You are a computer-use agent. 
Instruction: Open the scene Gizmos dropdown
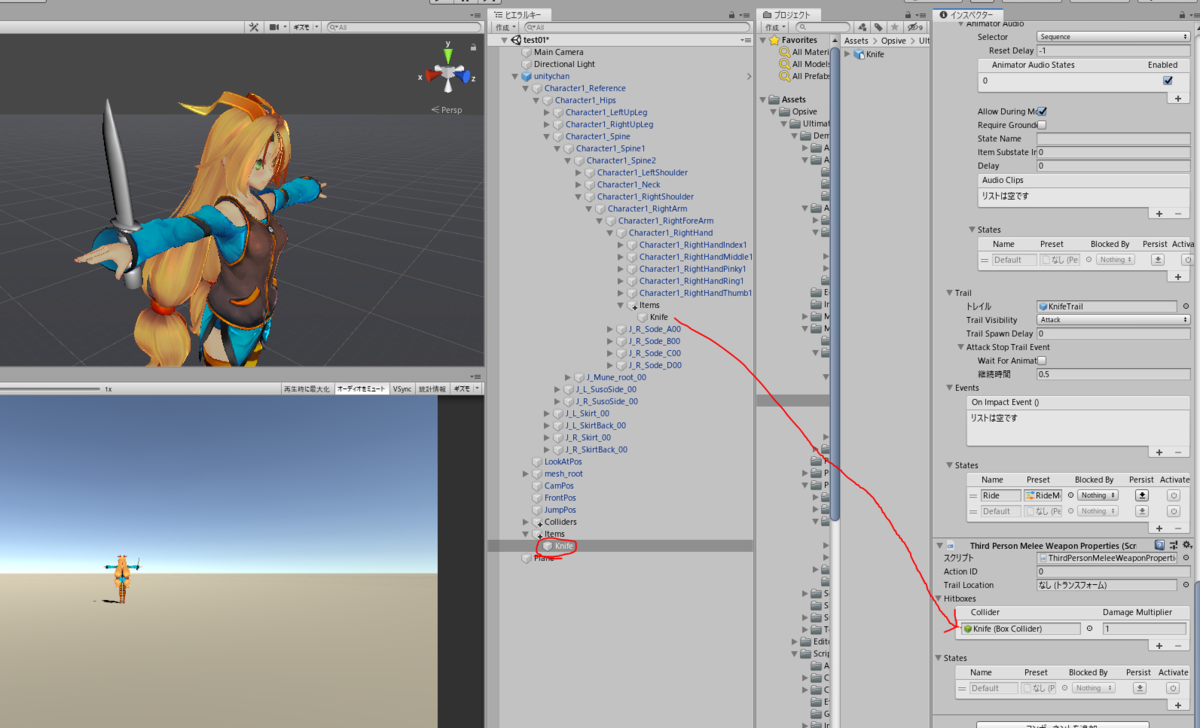pyautogui.click(x=306, y=27)
